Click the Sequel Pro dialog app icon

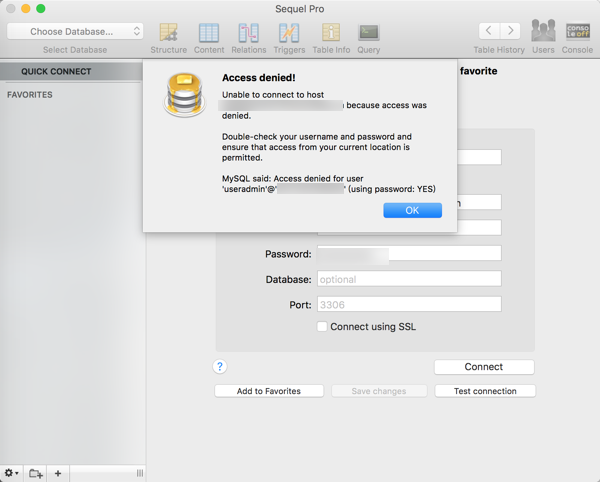click(x=184, y=95)
